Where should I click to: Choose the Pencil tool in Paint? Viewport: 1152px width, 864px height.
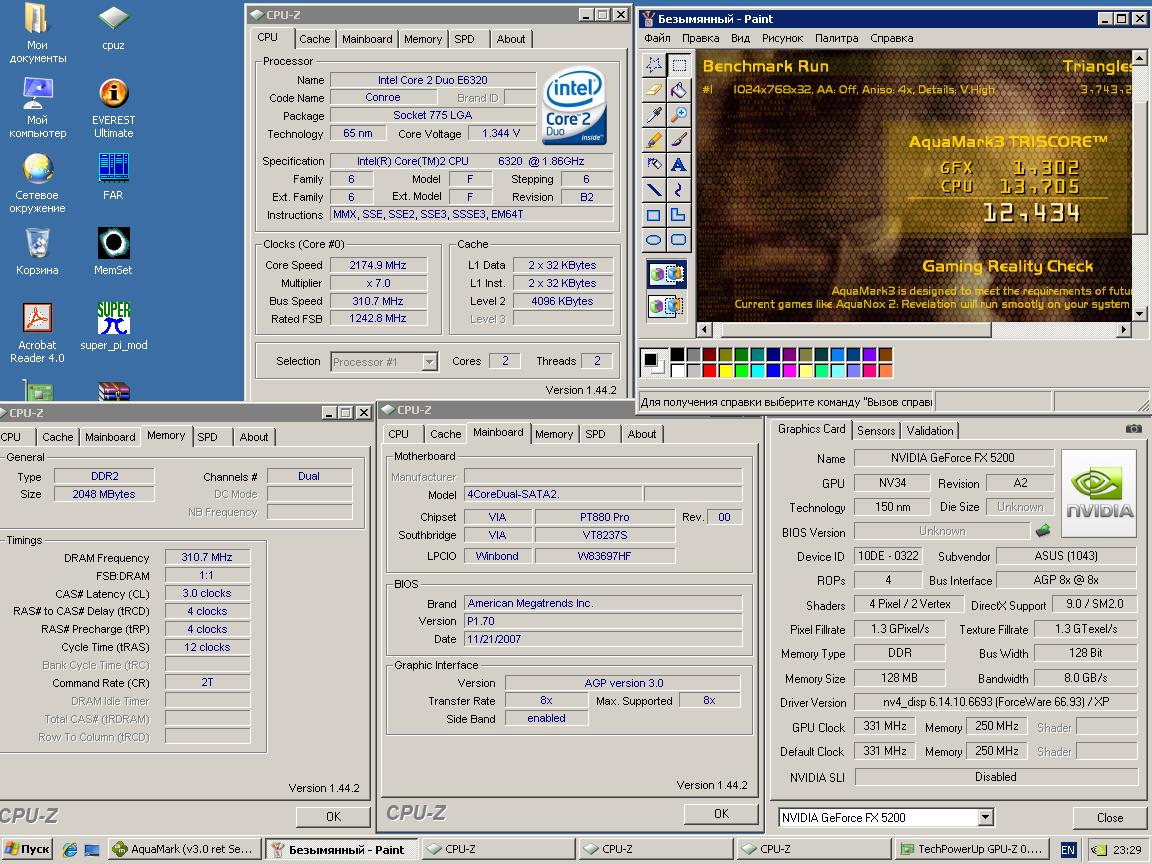653,140
